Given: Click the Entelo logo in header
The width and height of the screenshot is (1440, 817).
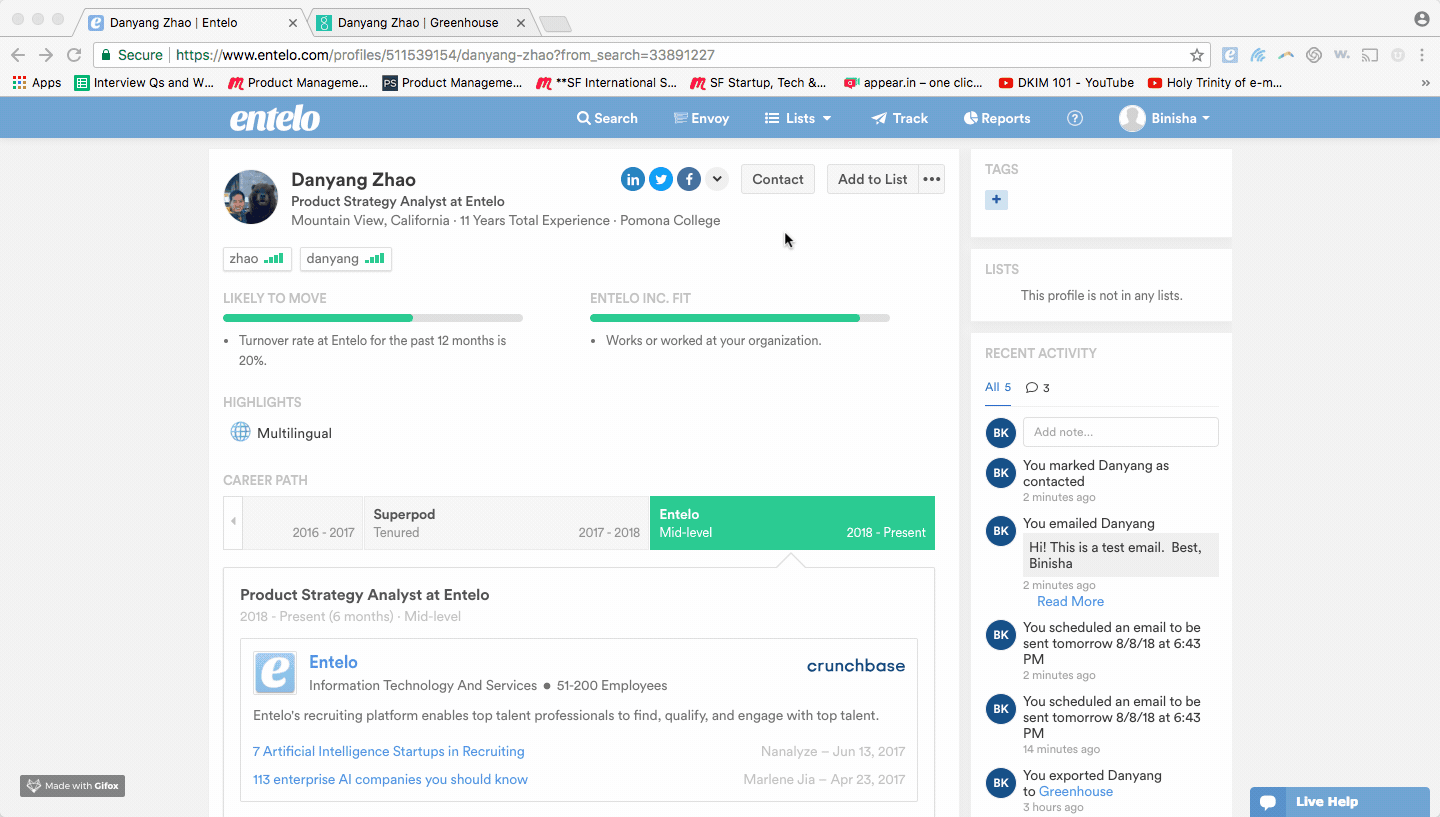Looking at the screenshot, I should point(275,118).
